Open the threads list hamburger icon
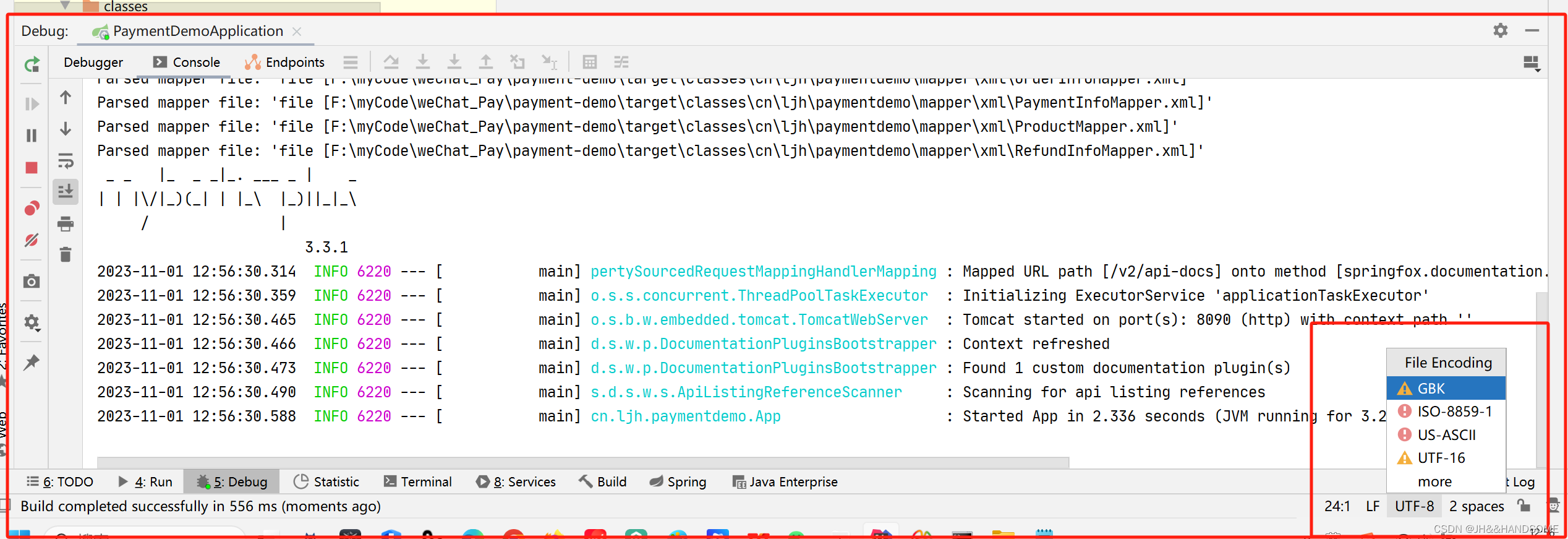 pos(351,63)
